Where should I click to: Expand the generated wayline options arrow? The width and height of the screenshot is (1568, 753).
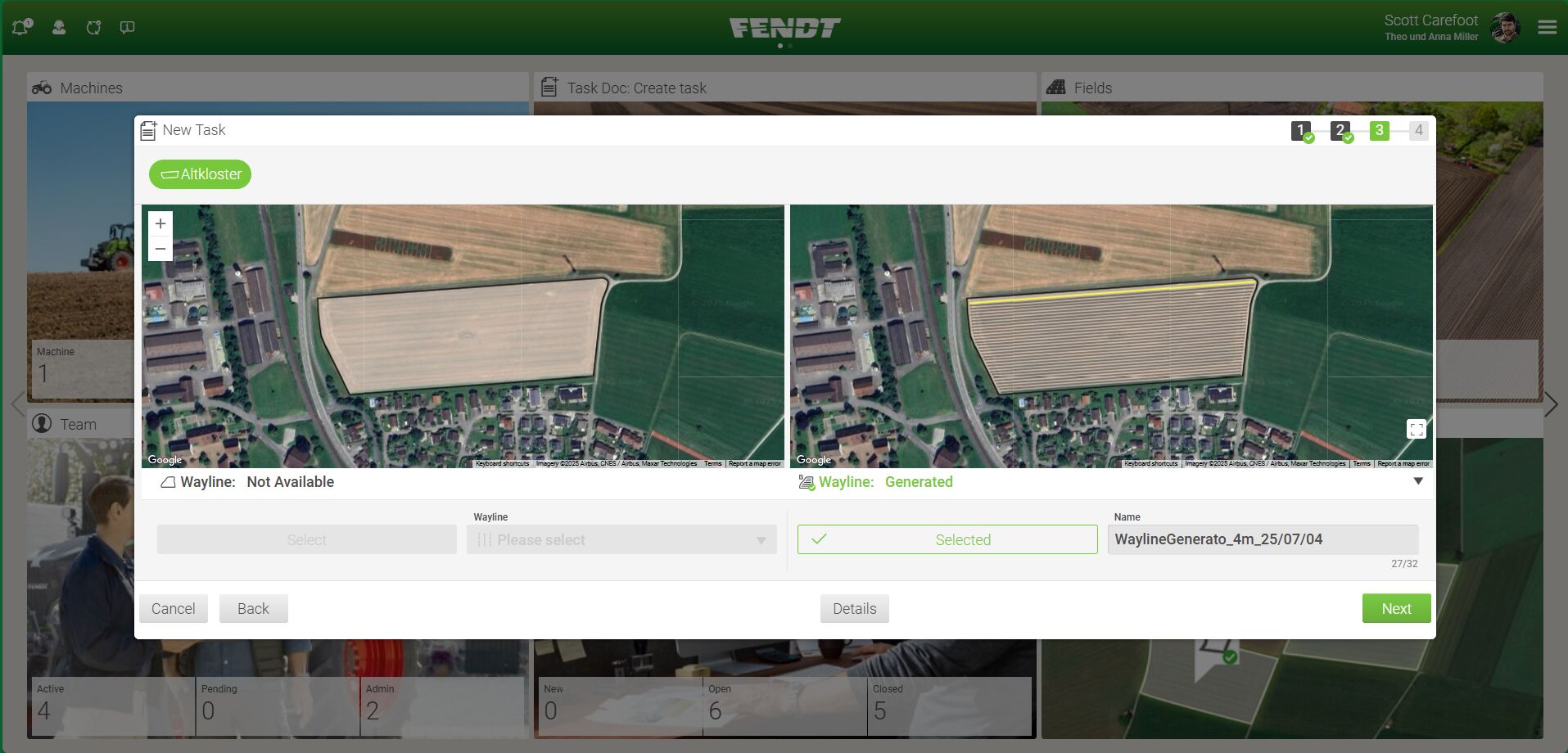[x=1418, y=481]
